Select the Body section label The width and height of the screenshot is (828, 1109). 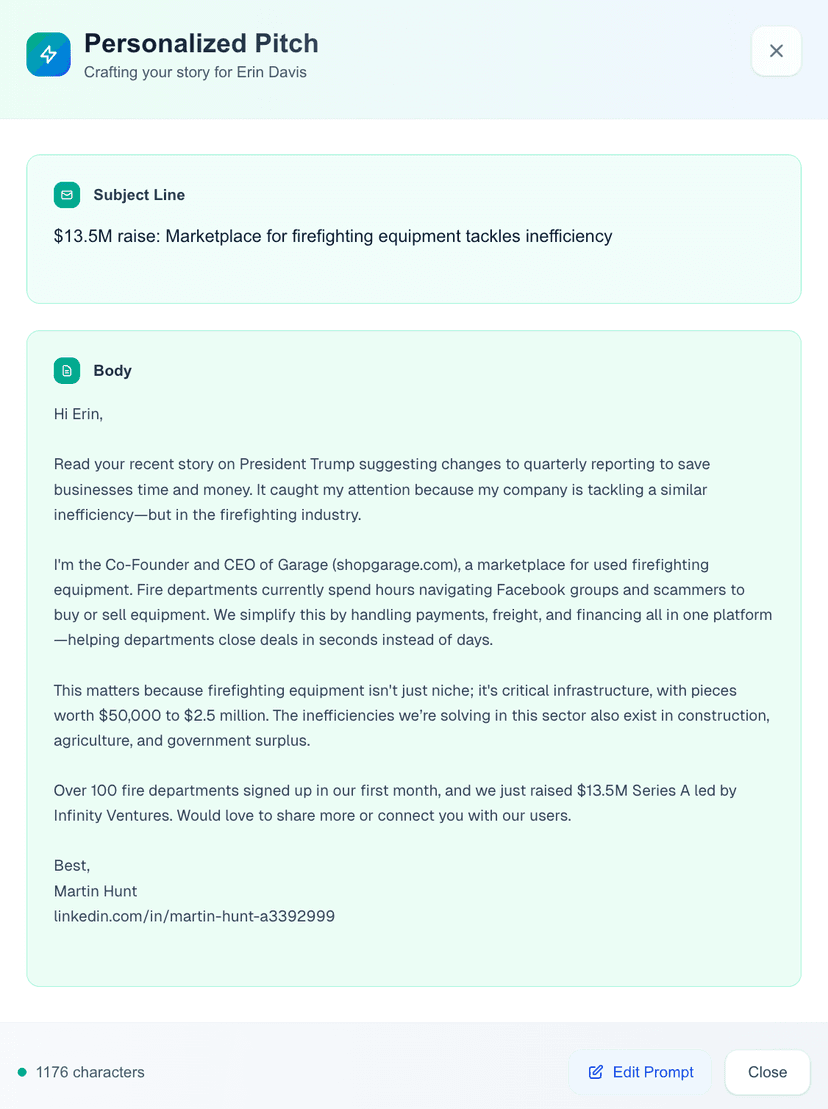[112, 371]
